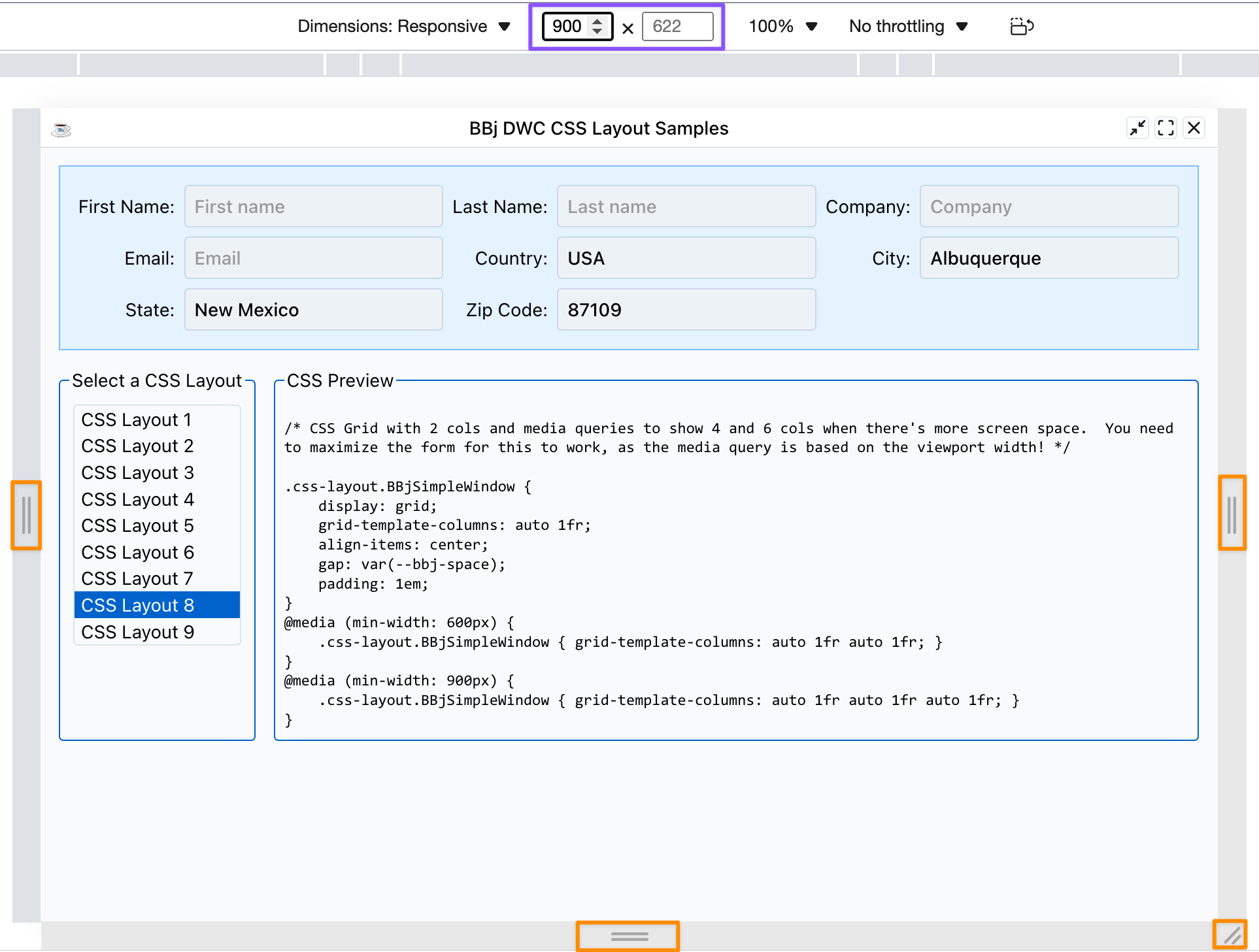Image resolution: width=1259 pixels, height=952 pixels.
Task: Close the BBj layout samples window
Action: tap(1194, 128)
